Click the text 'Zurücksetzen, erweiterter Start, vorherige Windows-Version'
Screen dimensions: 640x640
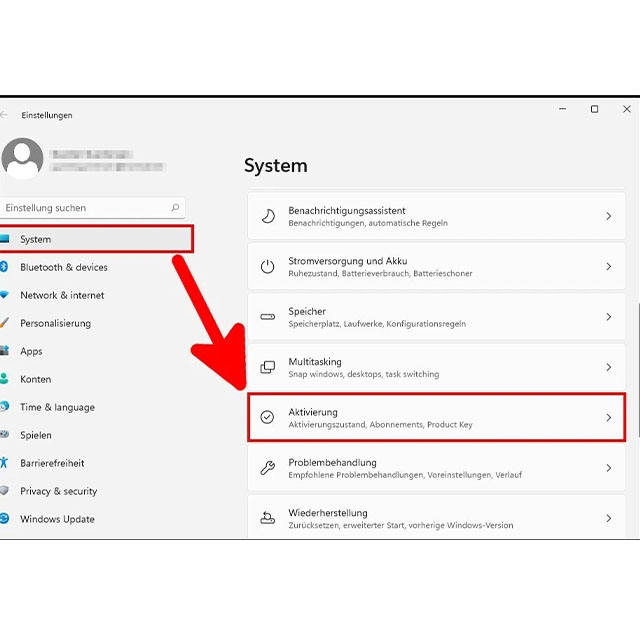[x=401, y=525]
